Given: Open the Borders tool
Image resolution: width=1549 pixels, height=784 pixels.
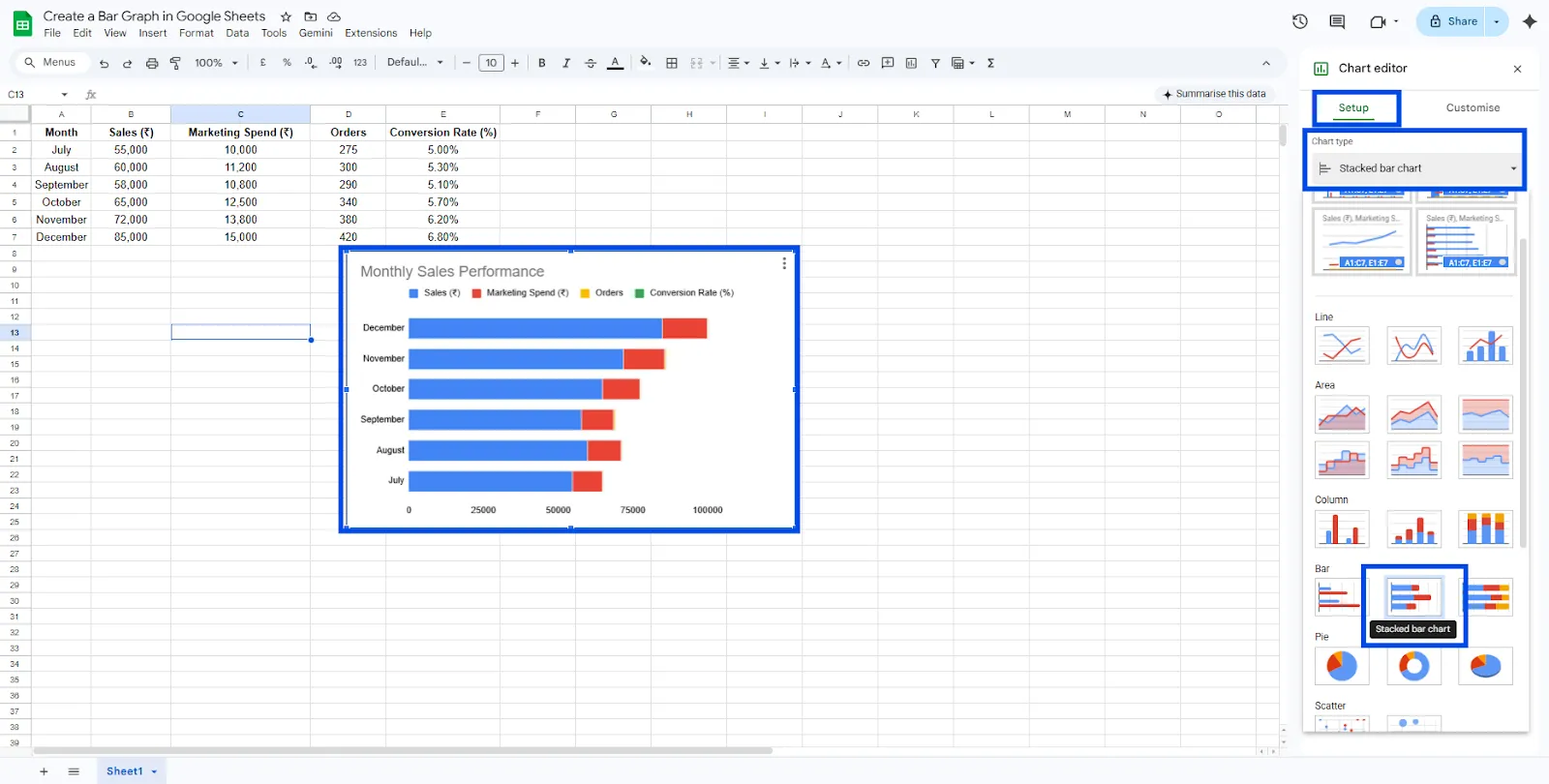Looking at the screenshot, I should pos(672,63).
